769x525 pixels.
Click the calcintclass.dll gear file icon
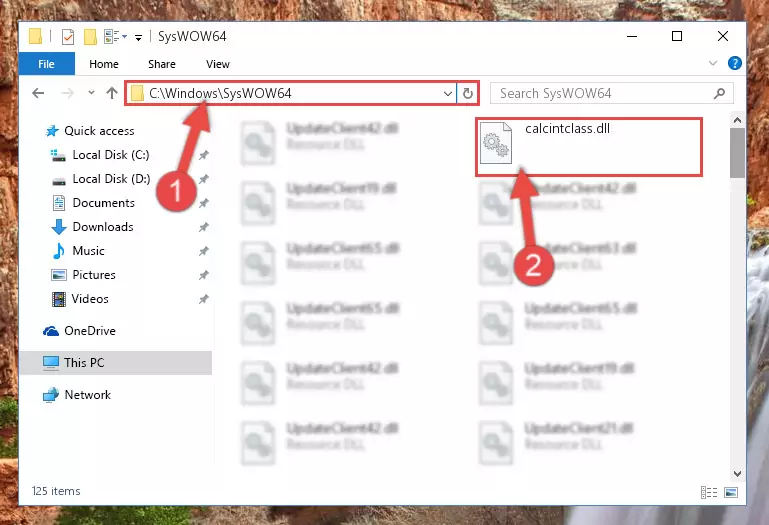[495, 143]
